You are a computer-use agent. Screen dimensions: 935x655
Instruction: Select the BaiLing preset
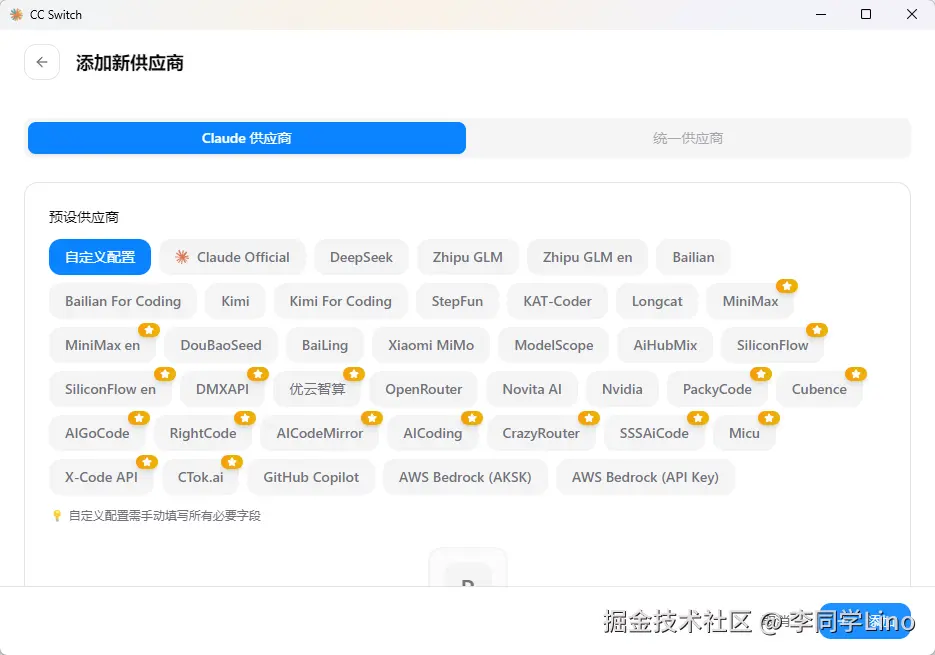pyautogui.click(x=324, y=345)
